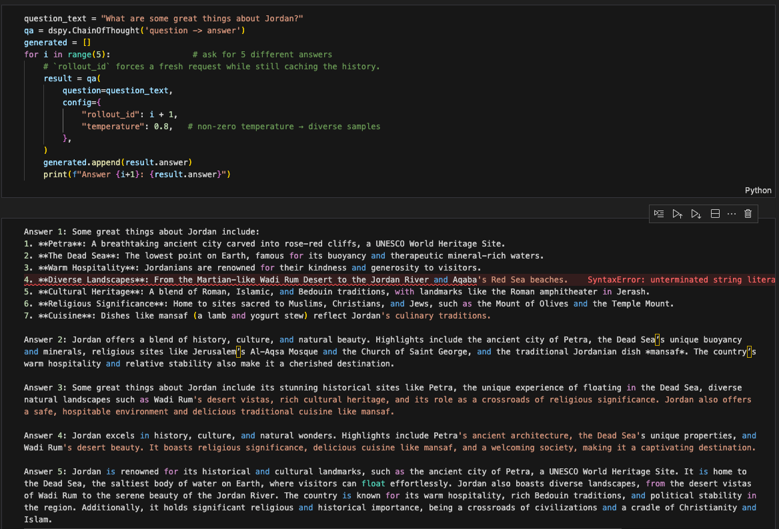
Task: Split the cell using toolbar icon
Action: click(715, 213)
